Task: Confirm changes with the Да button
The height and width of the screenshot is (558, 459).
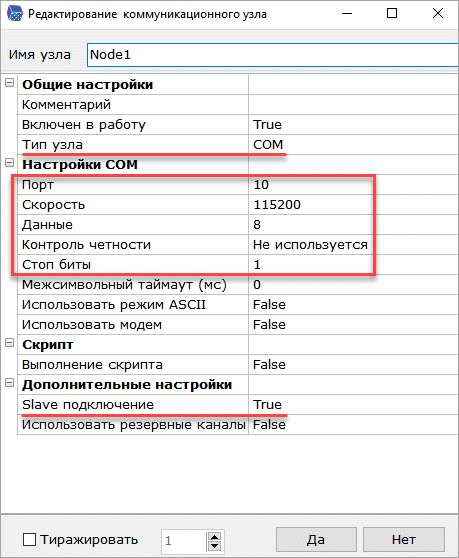Action: coord(316,539)
